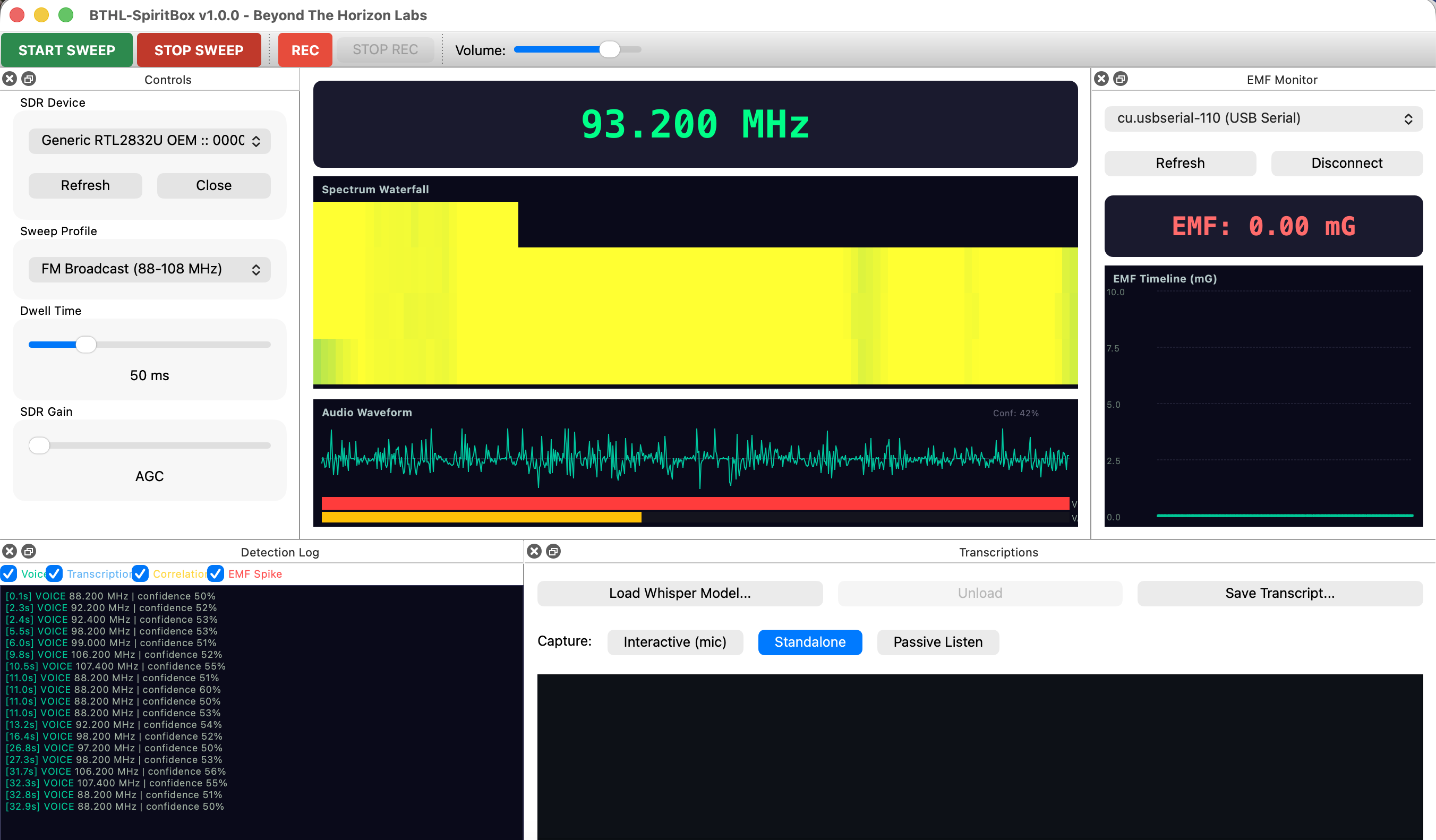Float the Detection Log dock panel
1436x840 pixels.
29,551
